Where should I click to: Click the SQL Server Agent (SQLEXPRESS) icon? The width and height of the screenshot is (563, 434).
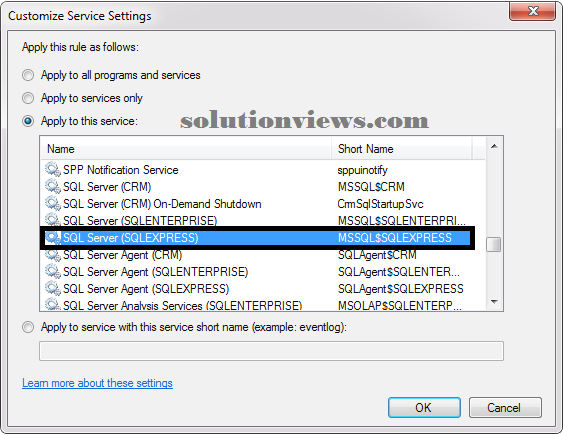tap(52, 289)
